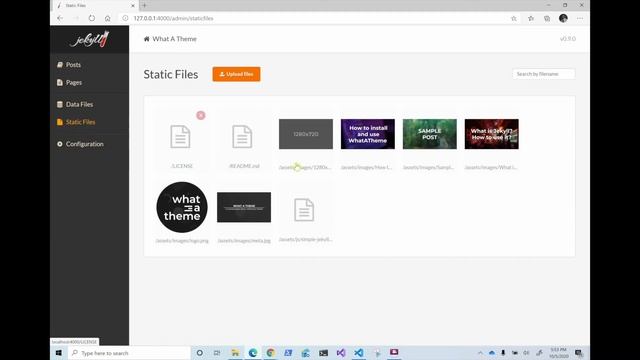The height and width of the screenshot is (360, 640).
Task: Click the browser profile avatar
Action: coord(563,18)
